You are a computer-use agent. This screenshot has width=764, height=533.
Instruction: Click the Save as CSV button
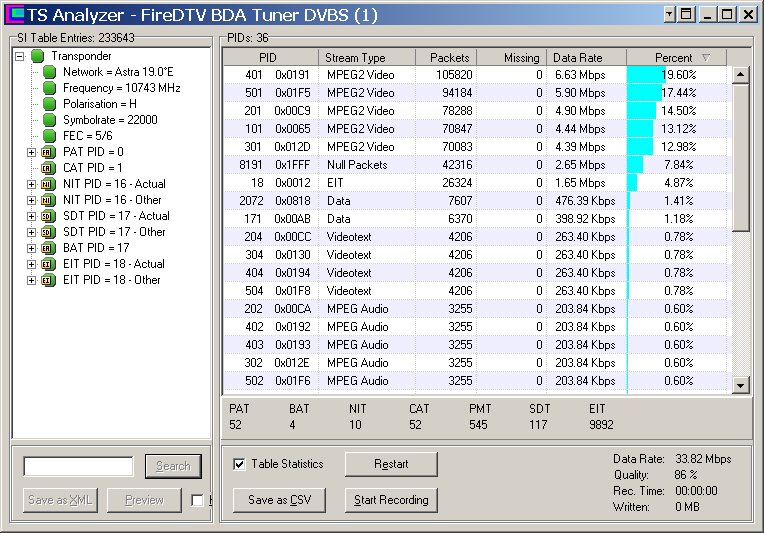[x=279, y=500]
